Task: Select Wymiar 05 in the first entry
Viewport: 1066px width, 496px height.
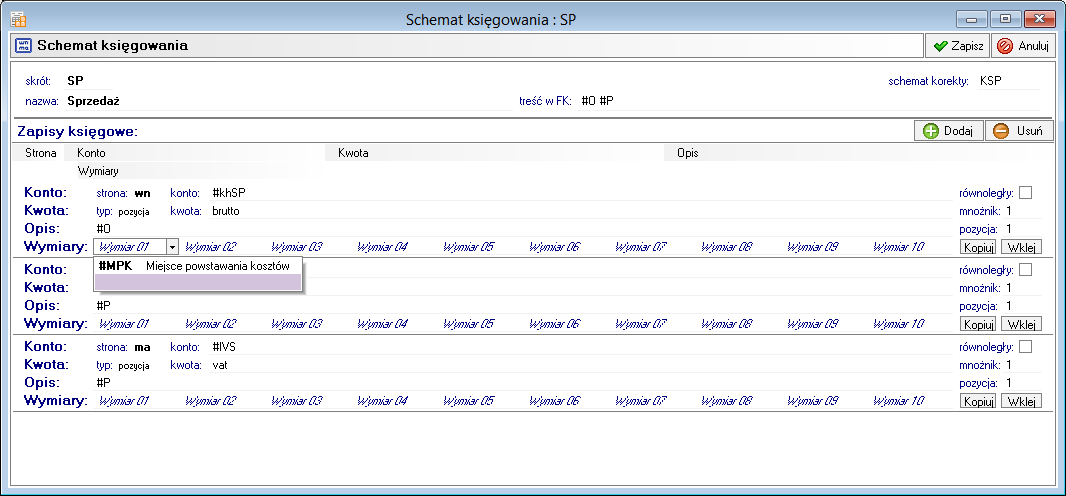Action: [468, 247]
